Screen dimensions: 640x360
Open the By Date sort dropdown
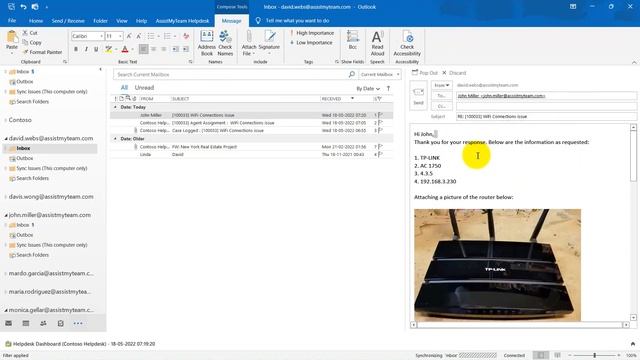click(368, 89)
